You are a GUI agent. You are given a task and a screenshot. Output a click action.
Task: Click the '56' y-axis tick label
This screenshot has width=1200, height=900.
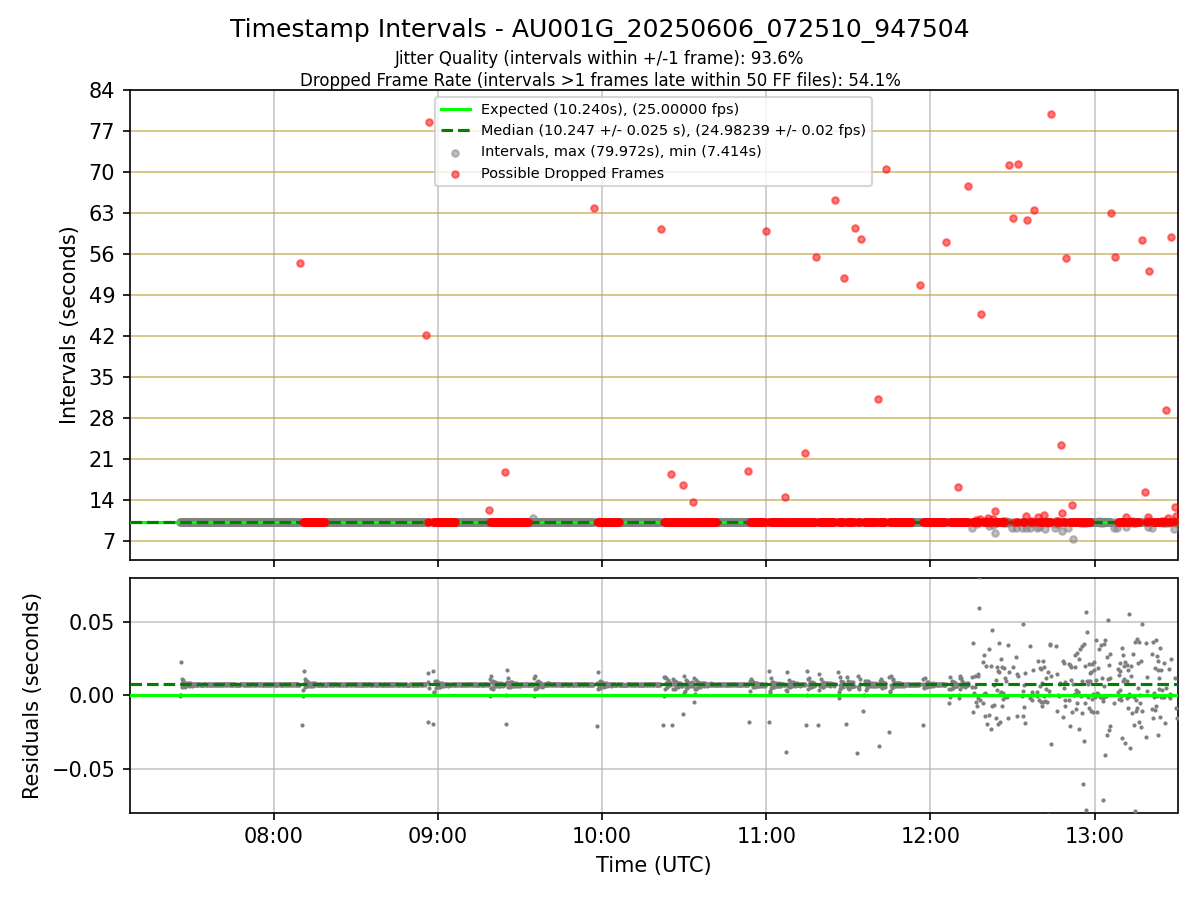(x=103, y=254)
